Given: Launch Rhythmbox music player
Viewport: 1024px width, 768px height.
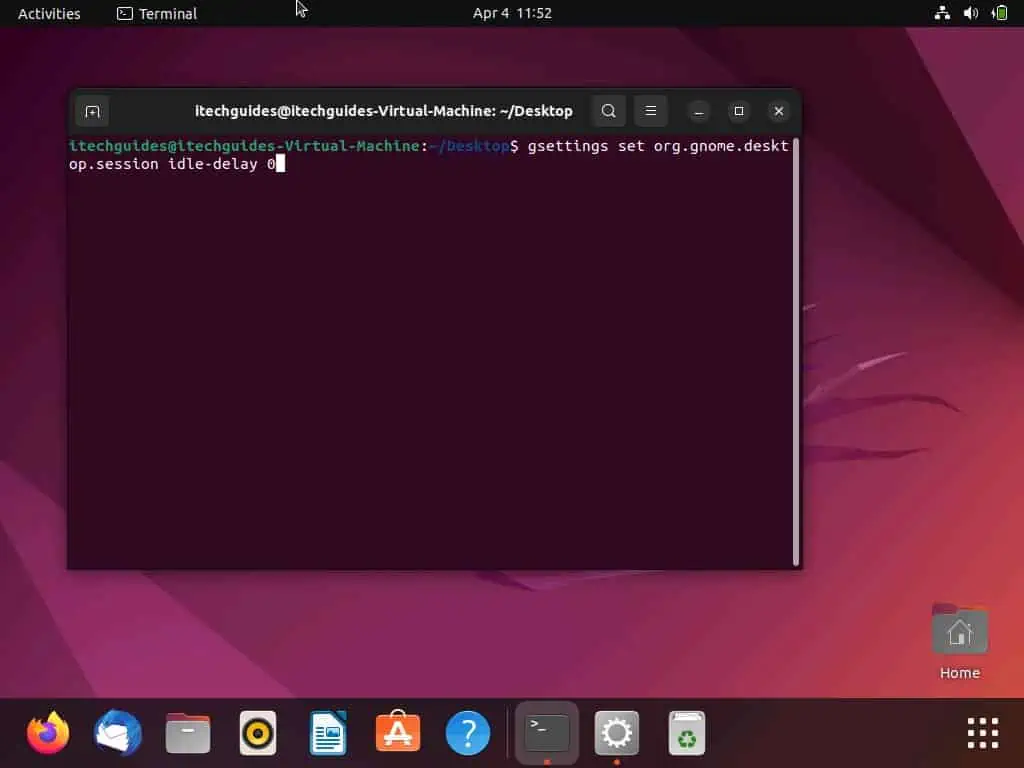Looking at the screenshot, I should (x=257, y=732).
